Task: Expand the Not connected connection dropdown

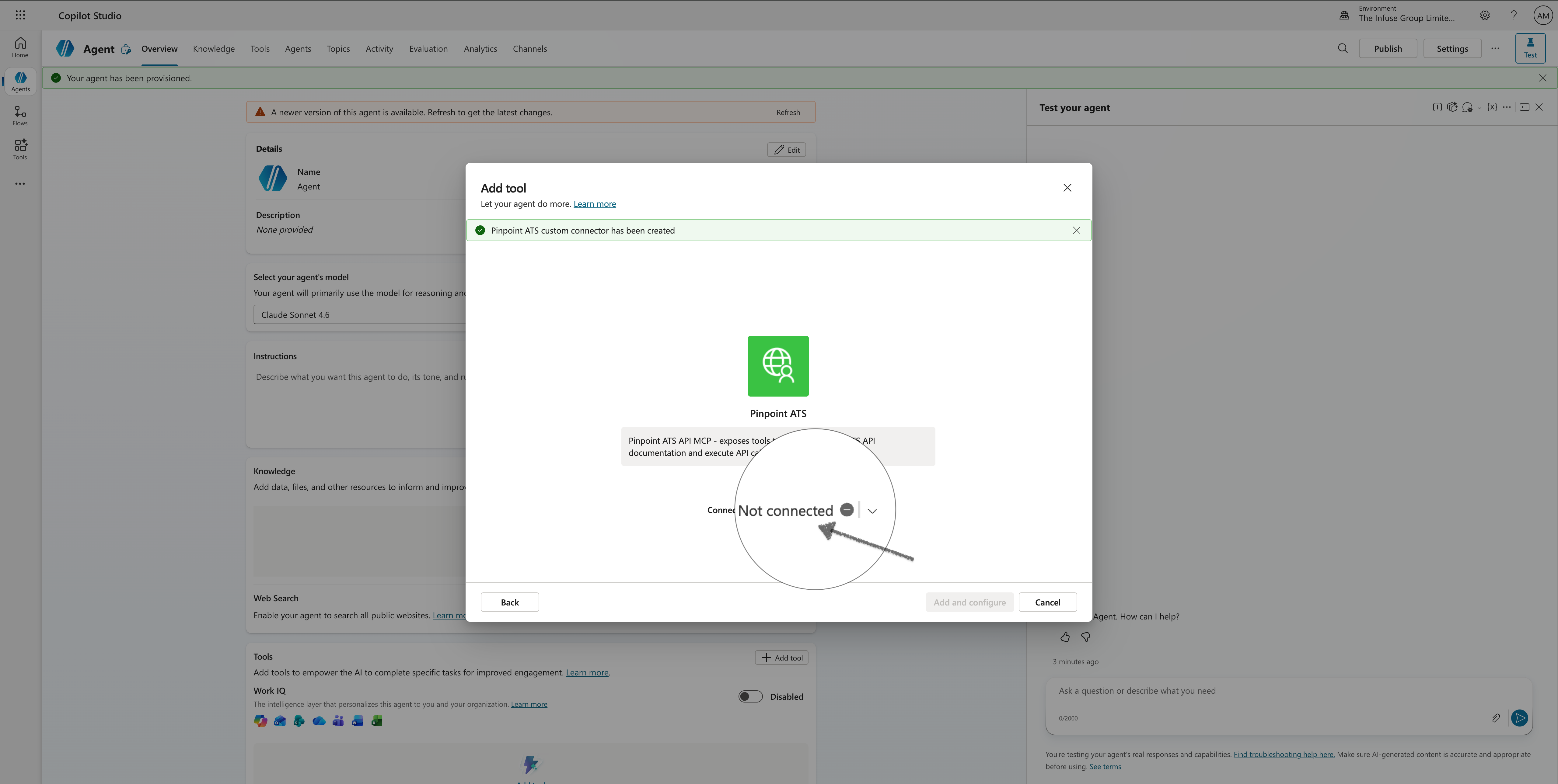Action: 872,511
